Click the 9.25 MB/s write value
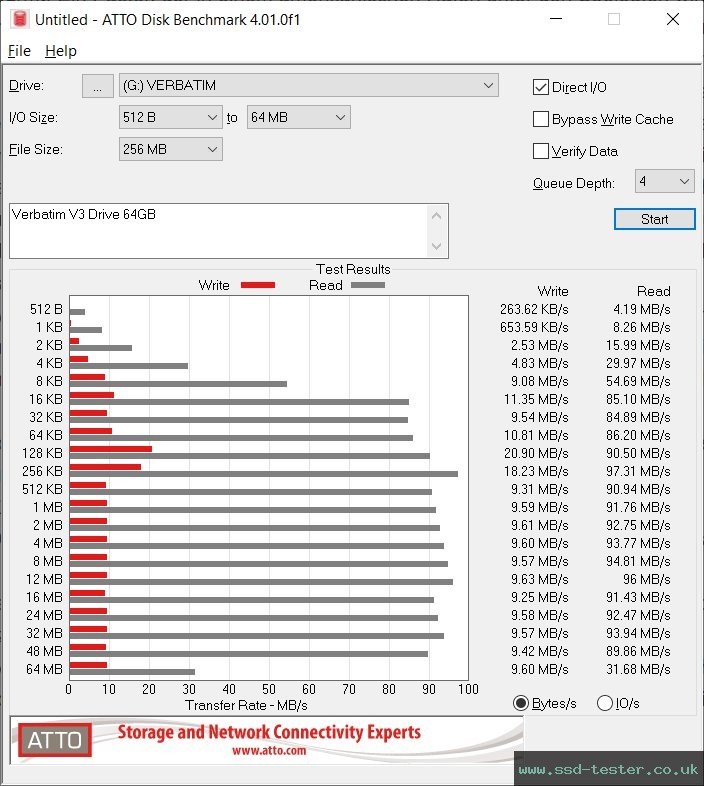The image size is (704, 786). pos(540,598)
